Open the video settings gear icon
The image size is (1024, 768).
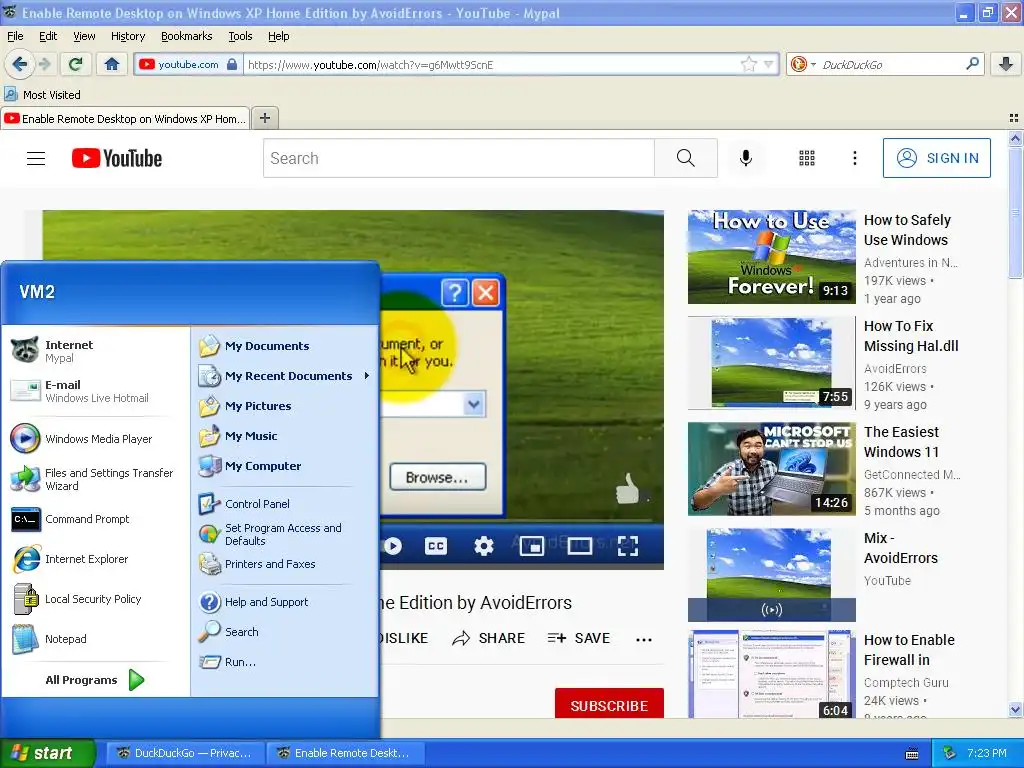click(483, 545)
